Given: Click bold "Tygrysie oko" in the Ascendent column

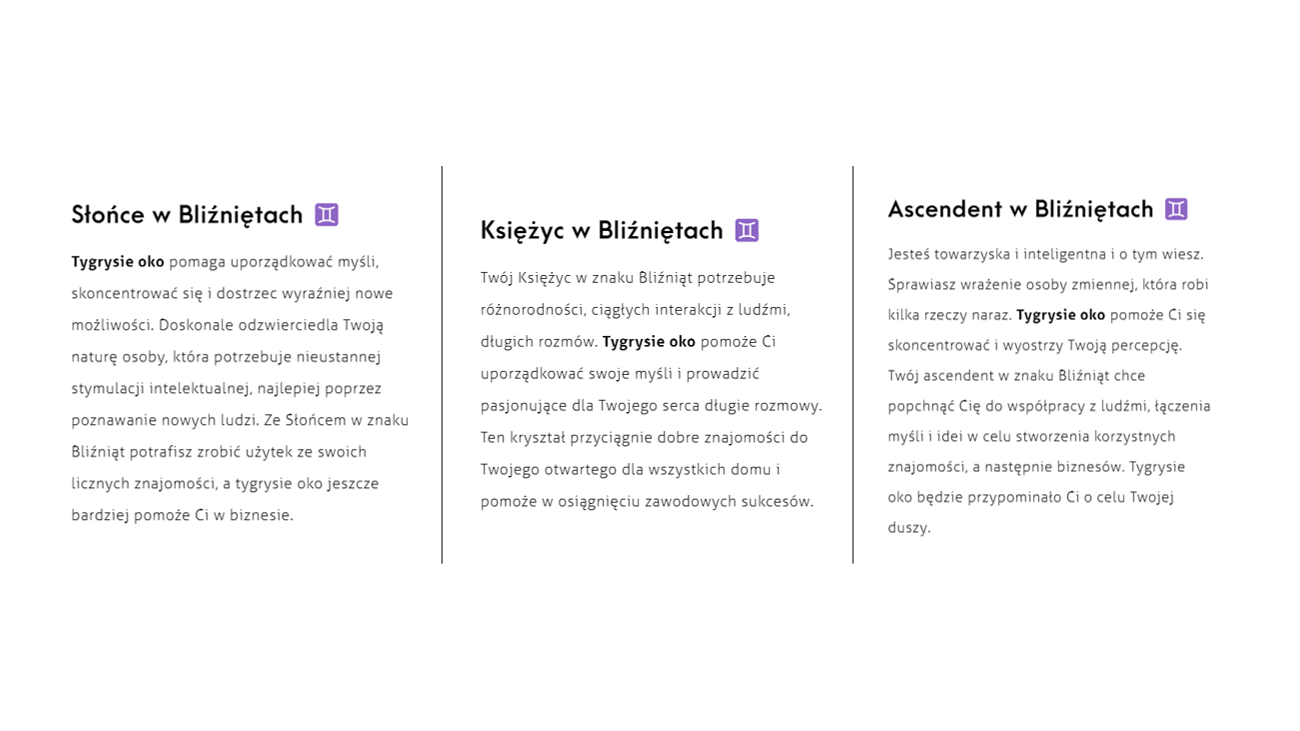Looking at the screenshot, I should pyautogui.click(x=1060, y=315).
